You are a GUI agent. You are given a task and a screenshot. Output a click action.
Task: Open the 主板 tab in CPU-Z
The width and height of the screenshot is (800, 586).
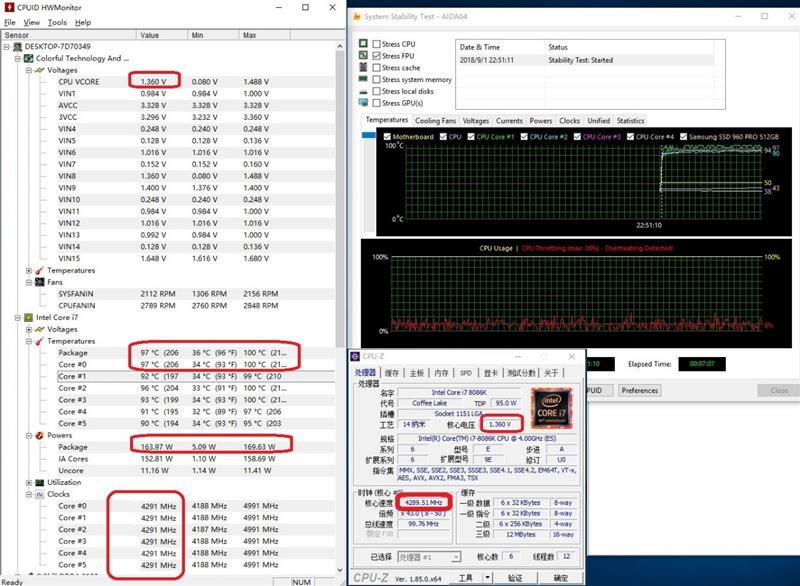click(416, 373)
